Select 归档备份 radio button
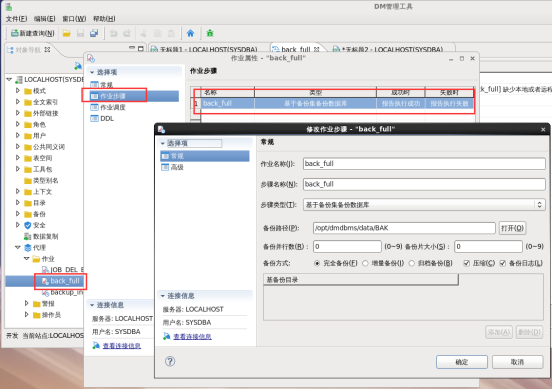Screen dimensions: 553x390 coord(412,263)
